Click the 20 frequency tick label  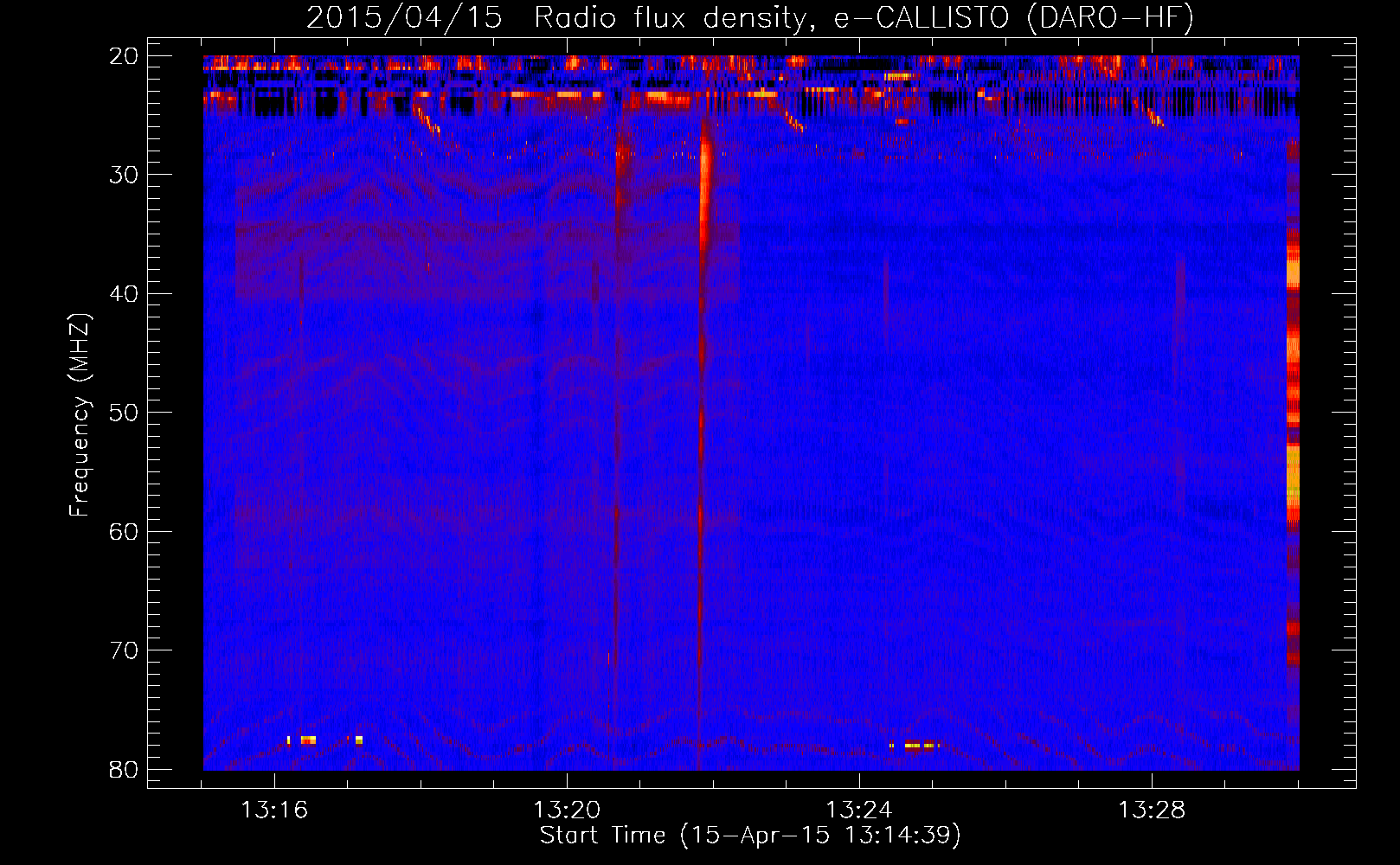tap(125, 56)
